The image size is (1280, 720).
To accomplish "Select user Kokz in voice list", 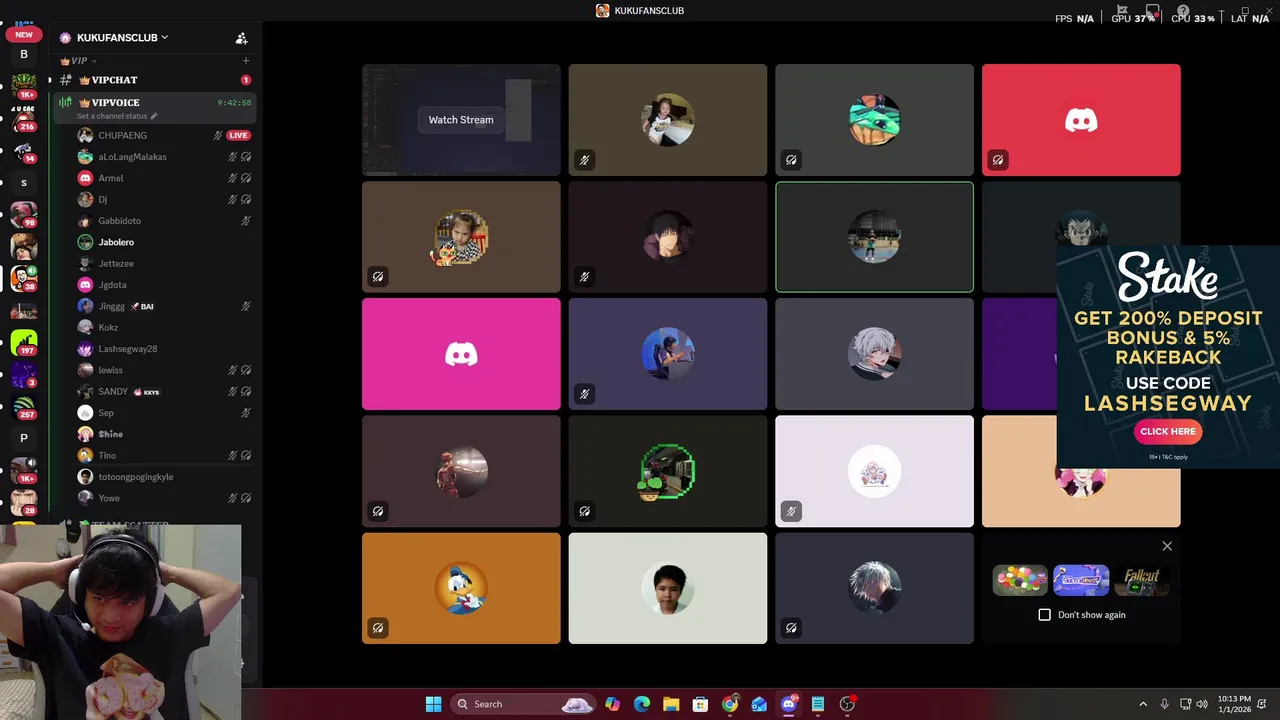I will click(x=164, y=327).
